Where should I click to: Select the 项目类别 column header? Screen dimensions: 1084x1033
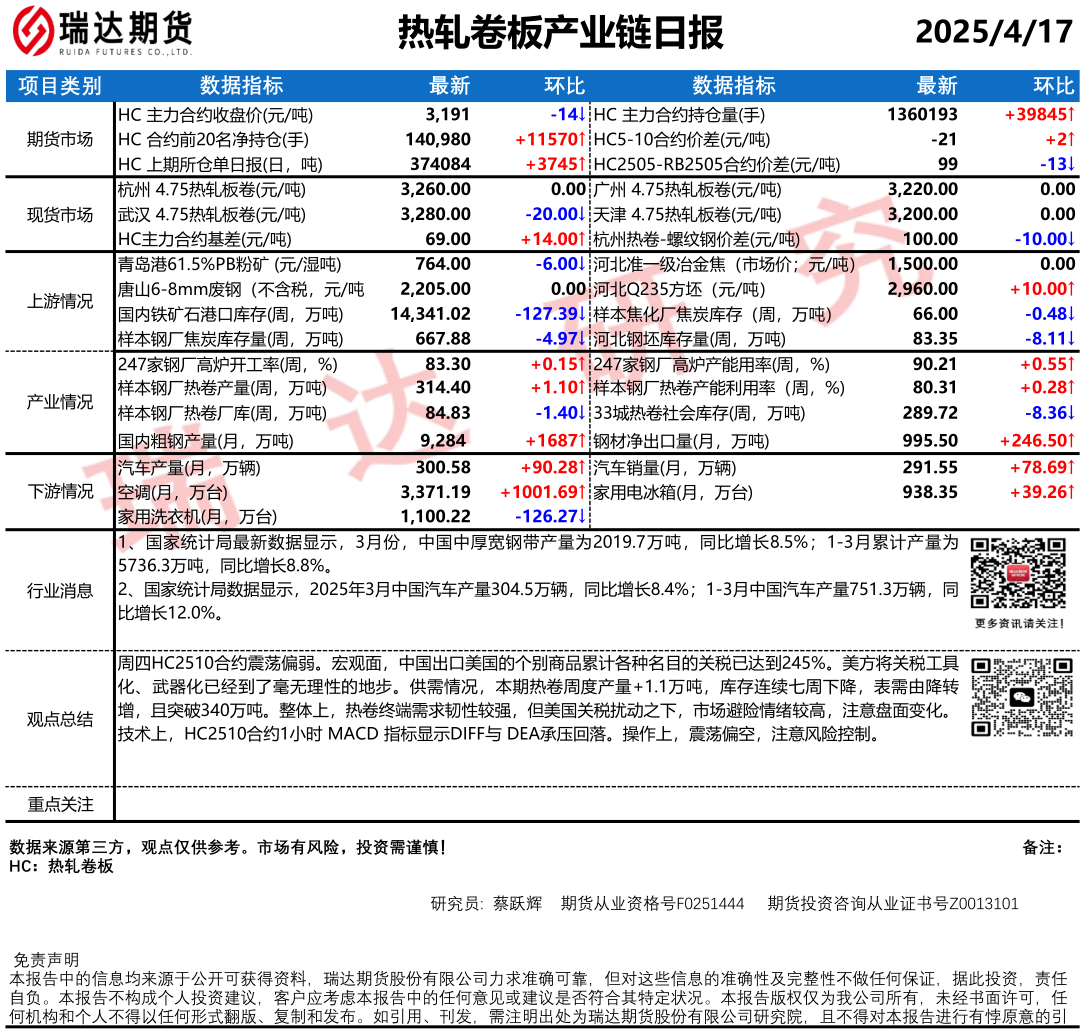[x=60, y=86]
